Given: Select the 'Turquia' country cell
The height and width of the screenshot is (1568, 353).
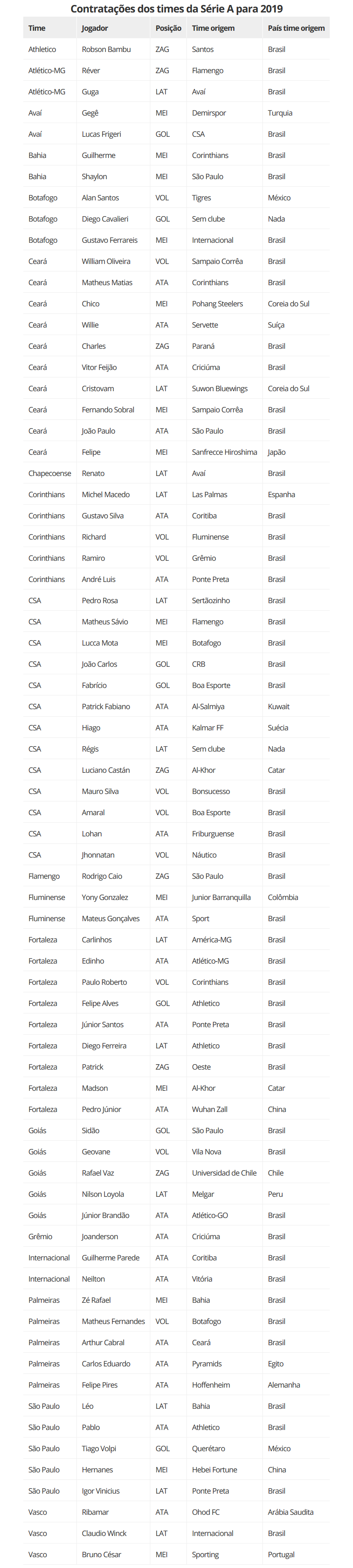Looking at the screenshot, I should click(280, 113).
